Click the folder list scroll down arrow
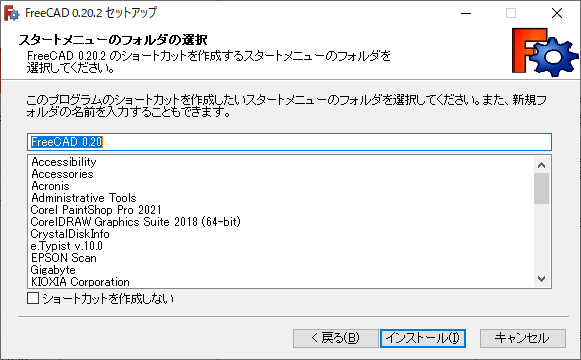This screenshot has height=360, width=581. [541, 279]
